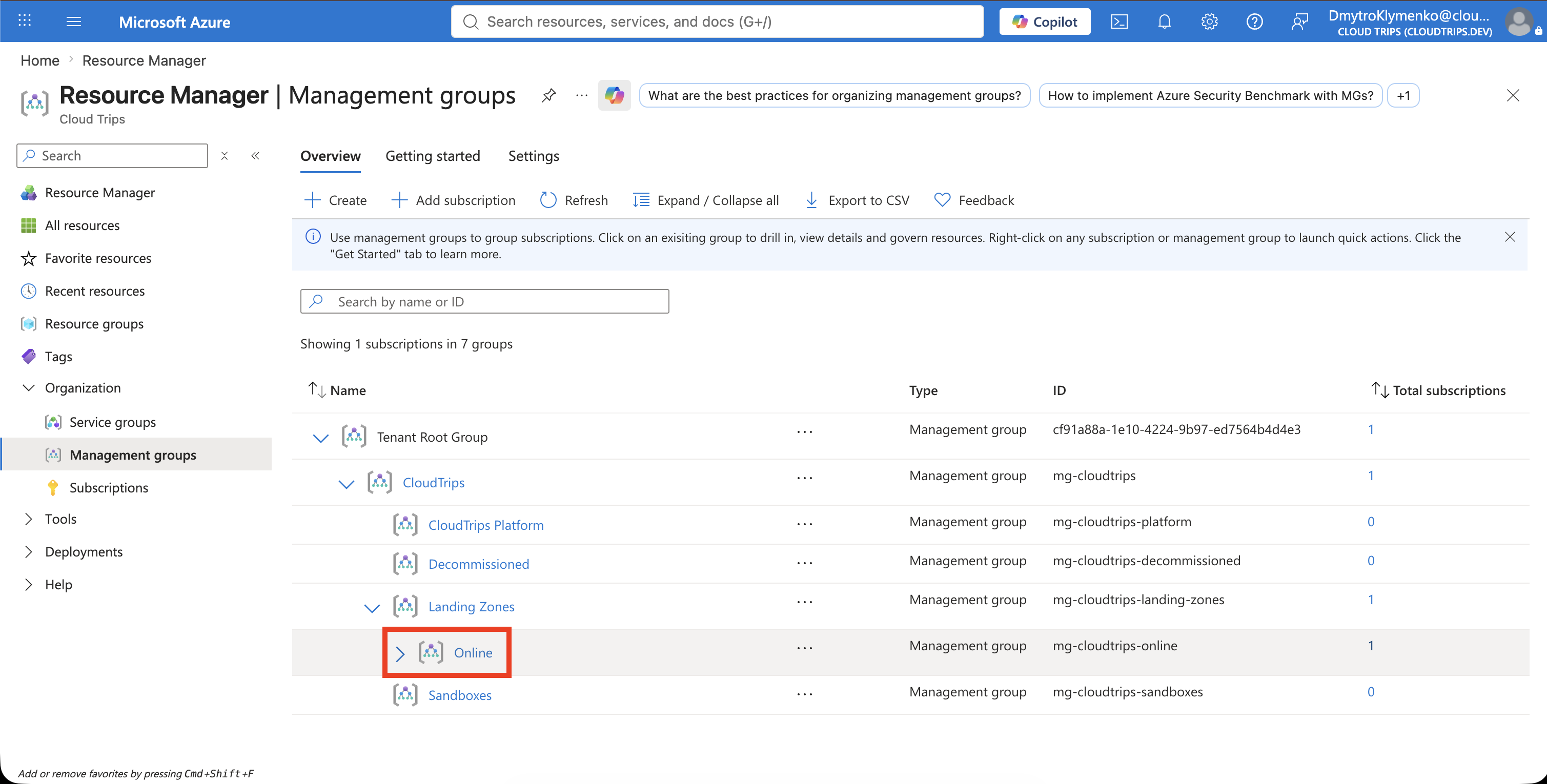Open the feedback person icon in header
Viewport: 1547px width, 784px height.
click(1299, 22)
